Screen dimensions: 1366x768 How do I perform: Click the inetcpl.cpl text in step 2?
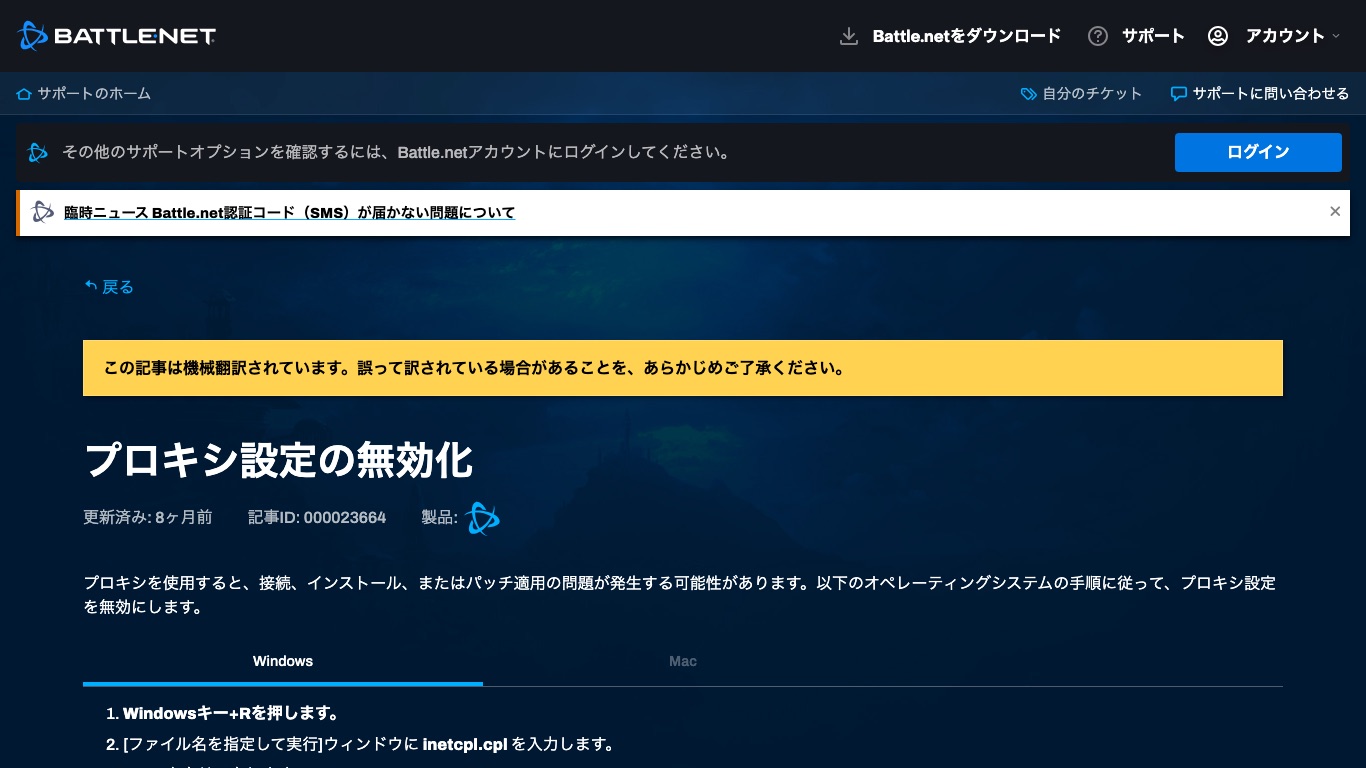coord(466,745)
